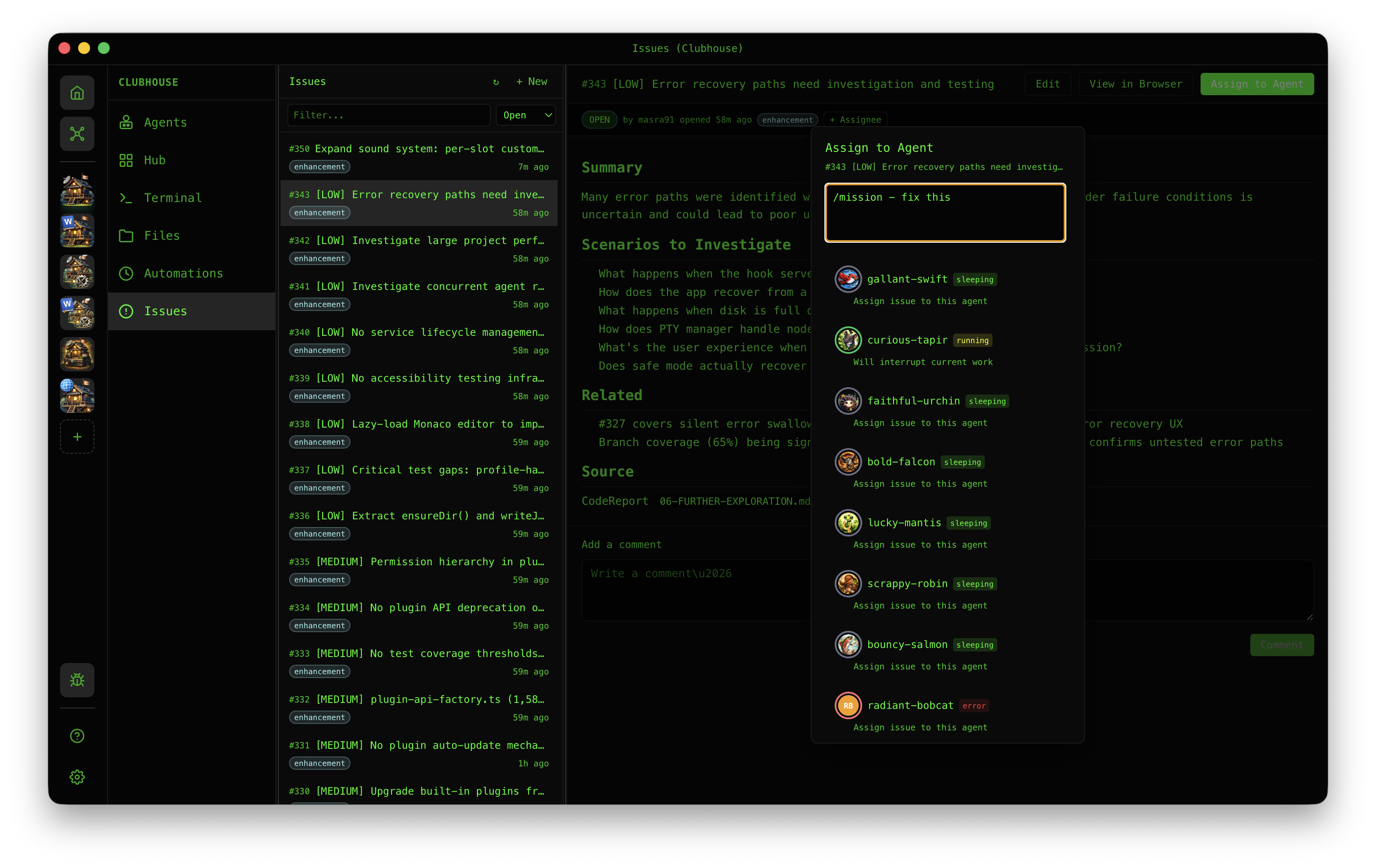This screenshot has height=868, width=1376.
Task: Click the Edit button on issue #343
Action: [1047, 84]
